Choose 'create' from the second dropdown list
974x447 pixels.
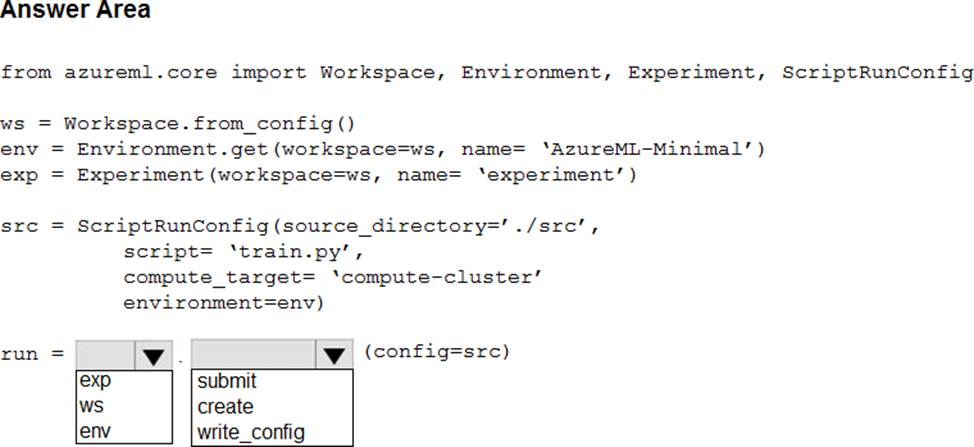225,407
